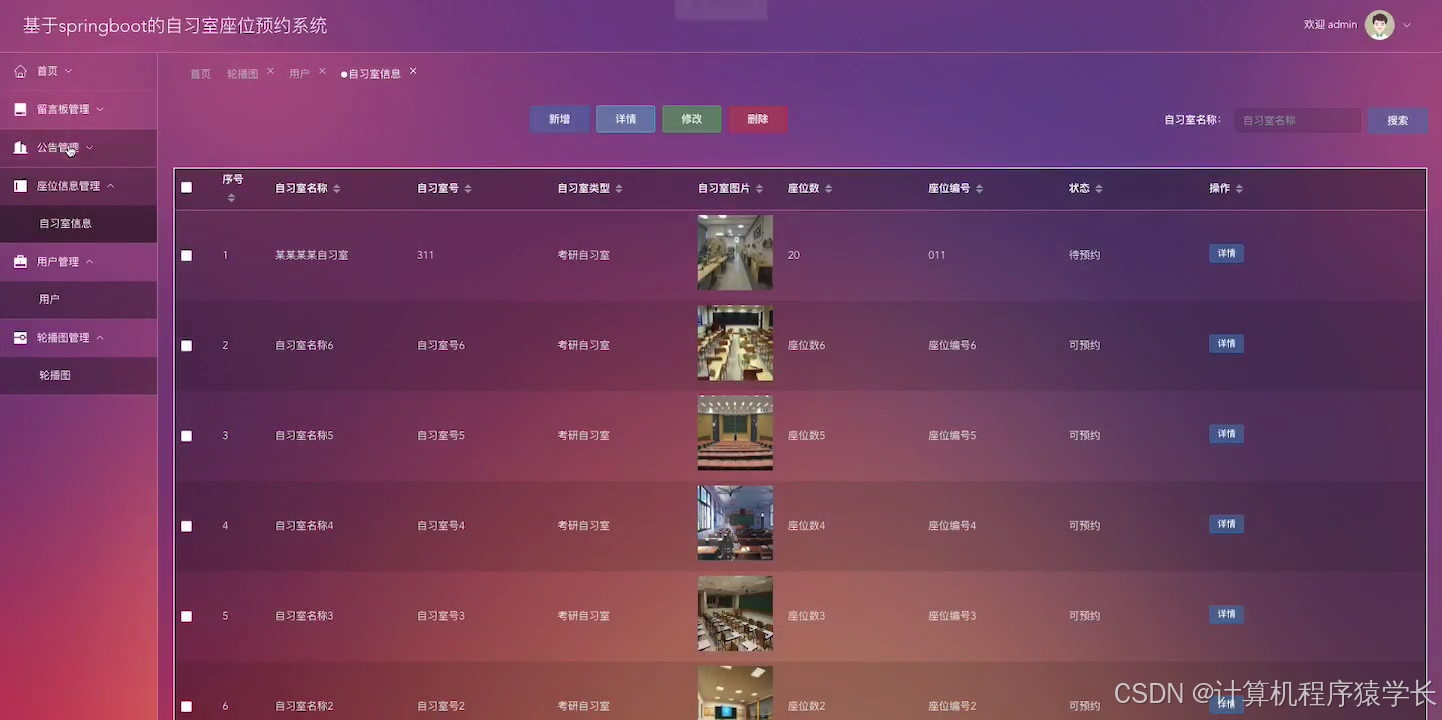Viewport: 1442px width, 720px height.
Task: Check the row for 自习室名称5
Action: tap(186, 435)
